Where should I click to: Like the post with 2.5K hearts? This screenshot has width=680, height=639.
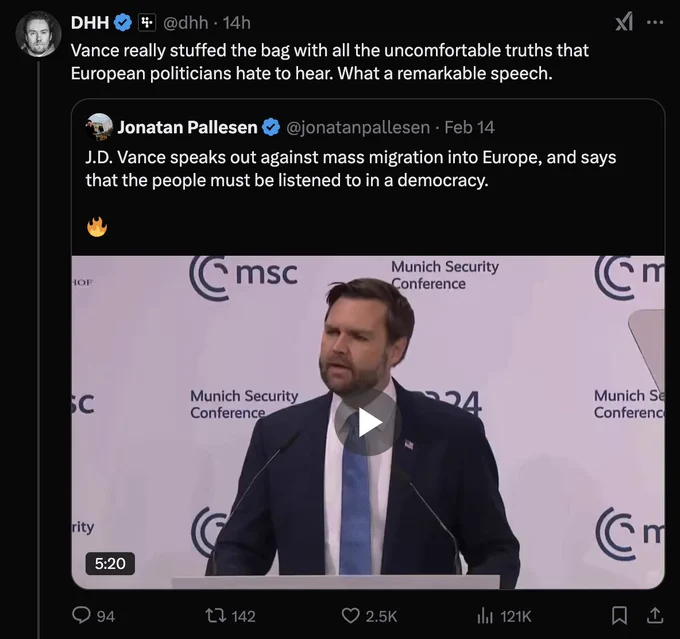[369, 616]
